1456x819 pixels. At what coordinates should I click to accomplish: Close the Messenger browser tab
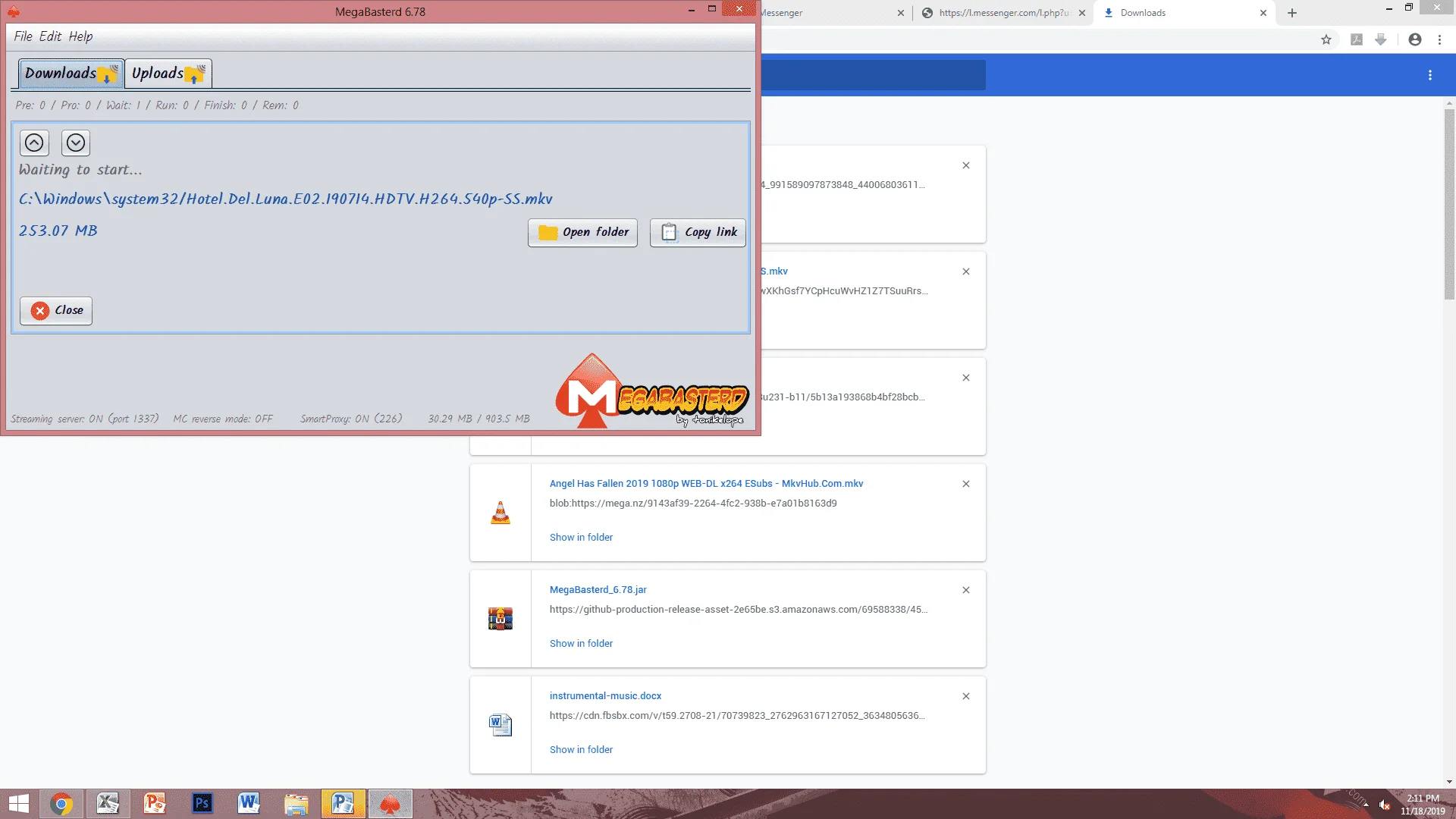click(x=901, y=13)
